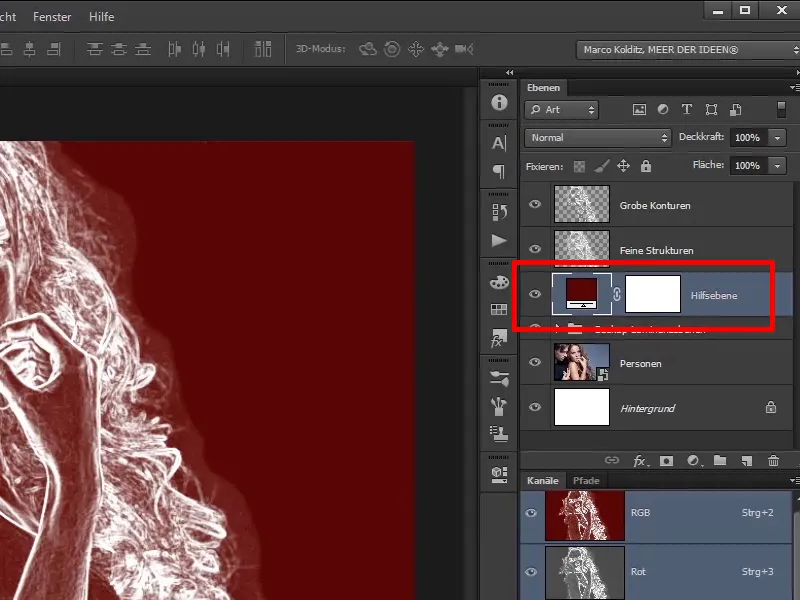
Task: Filter layers by smart object icon
Action: (x=736, y=110)
